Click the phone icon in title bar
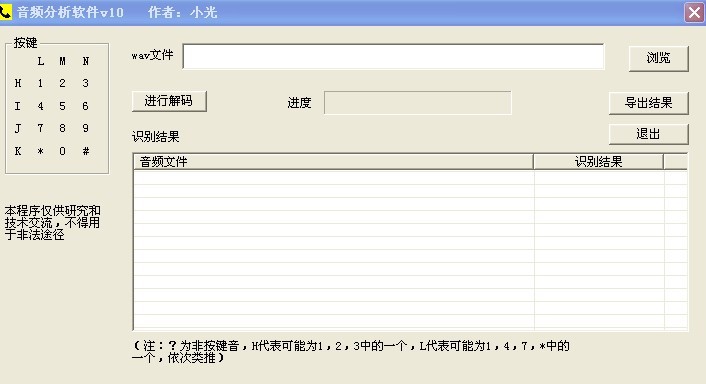 [5, 12]
